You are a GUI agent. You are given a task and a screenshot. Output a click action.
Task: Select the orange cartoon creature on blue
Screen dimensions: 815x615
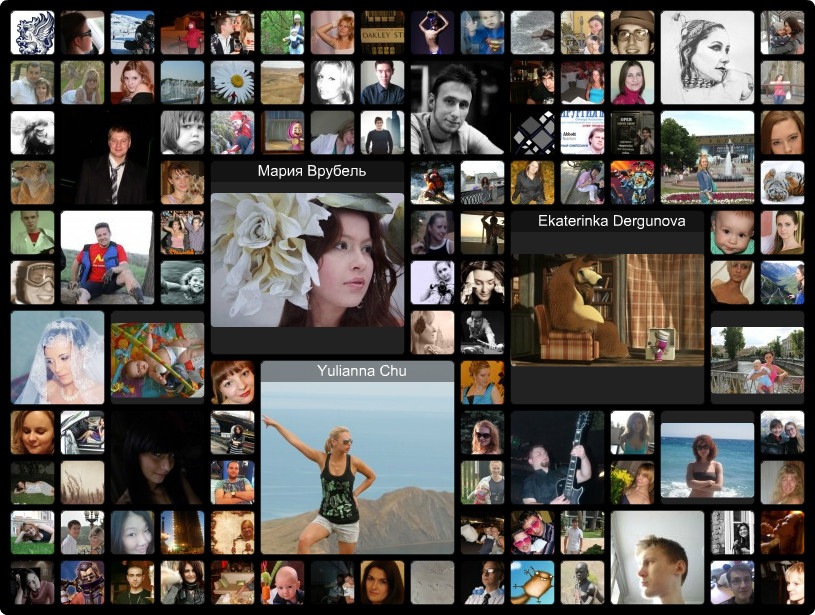tap(532, 582)
